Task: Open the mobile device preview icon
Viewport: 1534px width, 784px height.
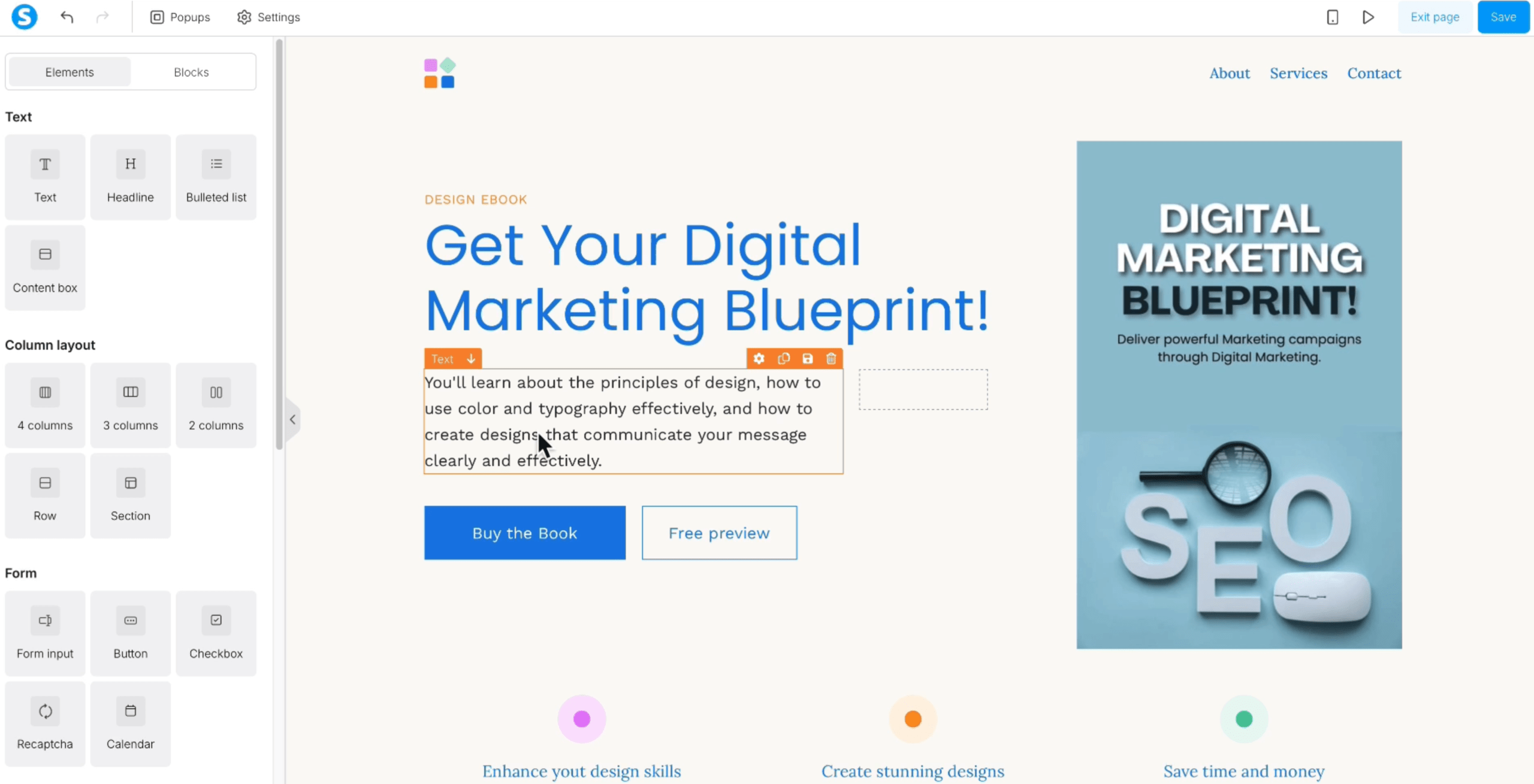Action: point(1332,17)
